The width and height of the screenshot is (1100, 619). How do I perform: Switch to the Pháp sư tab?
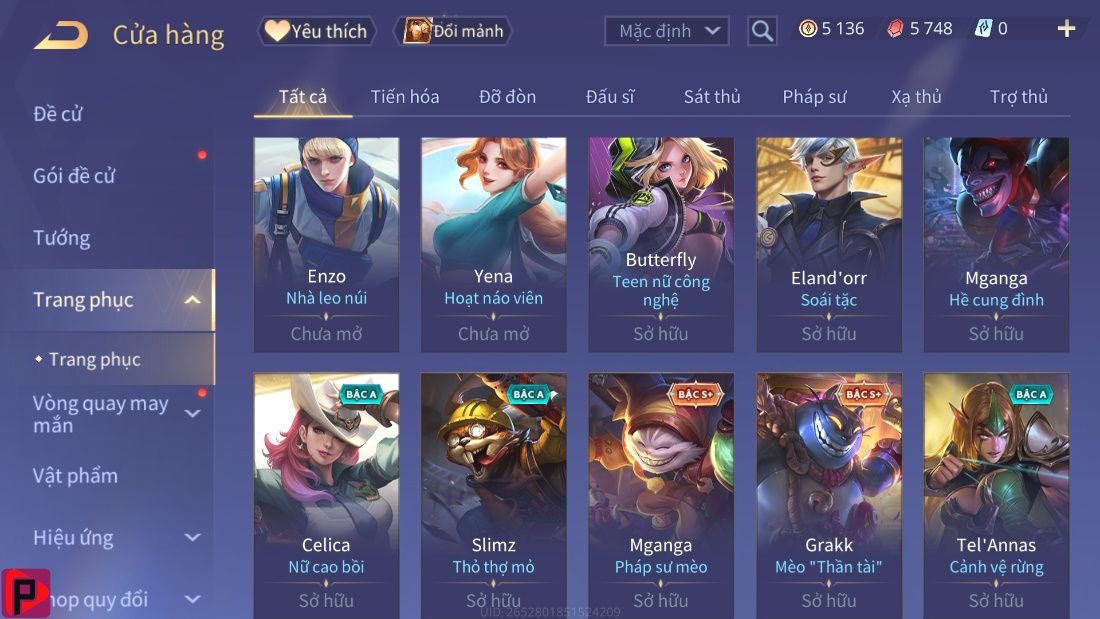pyautogui.click(x=814, y=97)
